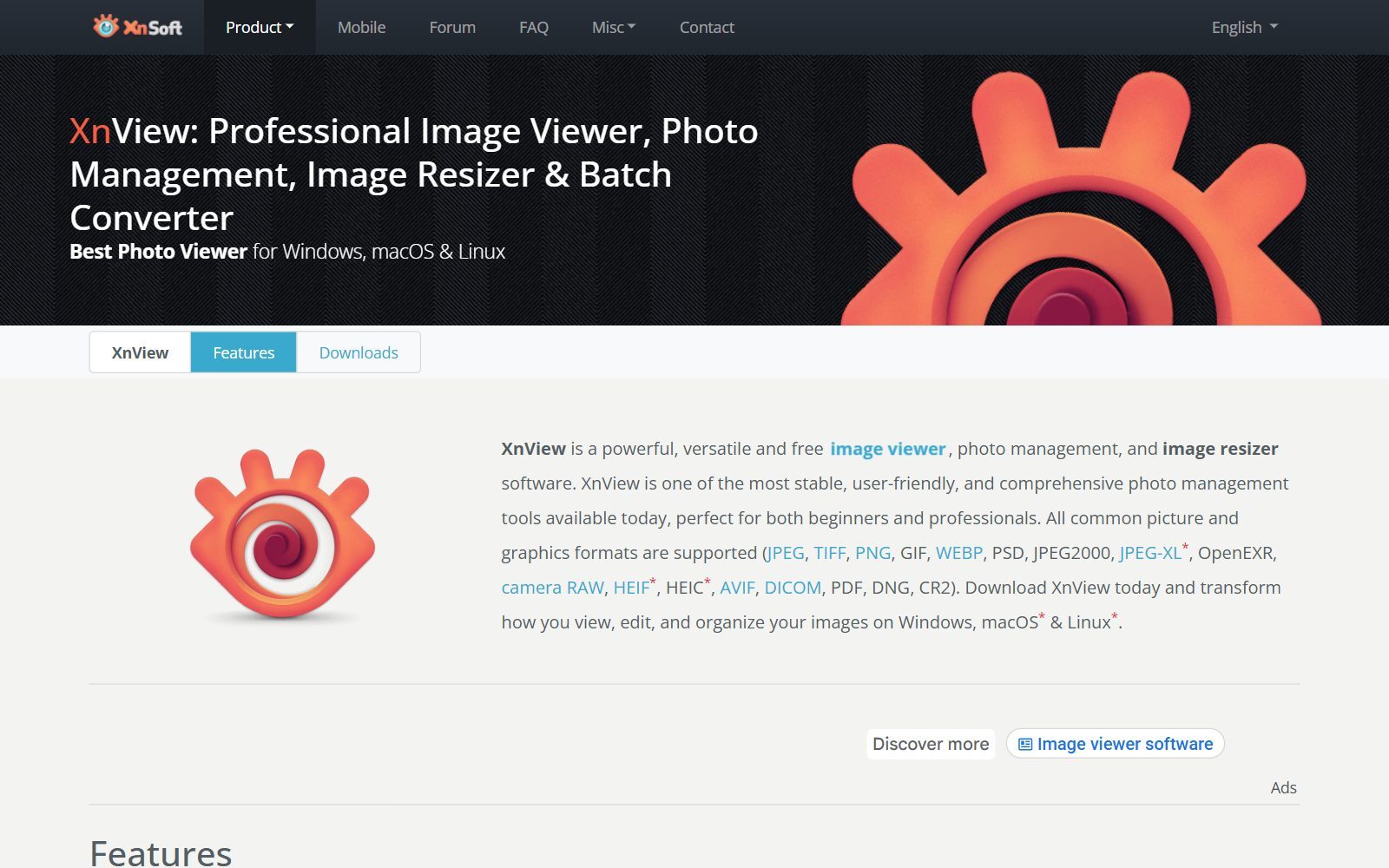This screenshot has height=868, width=1389.
Task: Click 'Best Photo Viewer' subtitle text
Action: (158, 252)
